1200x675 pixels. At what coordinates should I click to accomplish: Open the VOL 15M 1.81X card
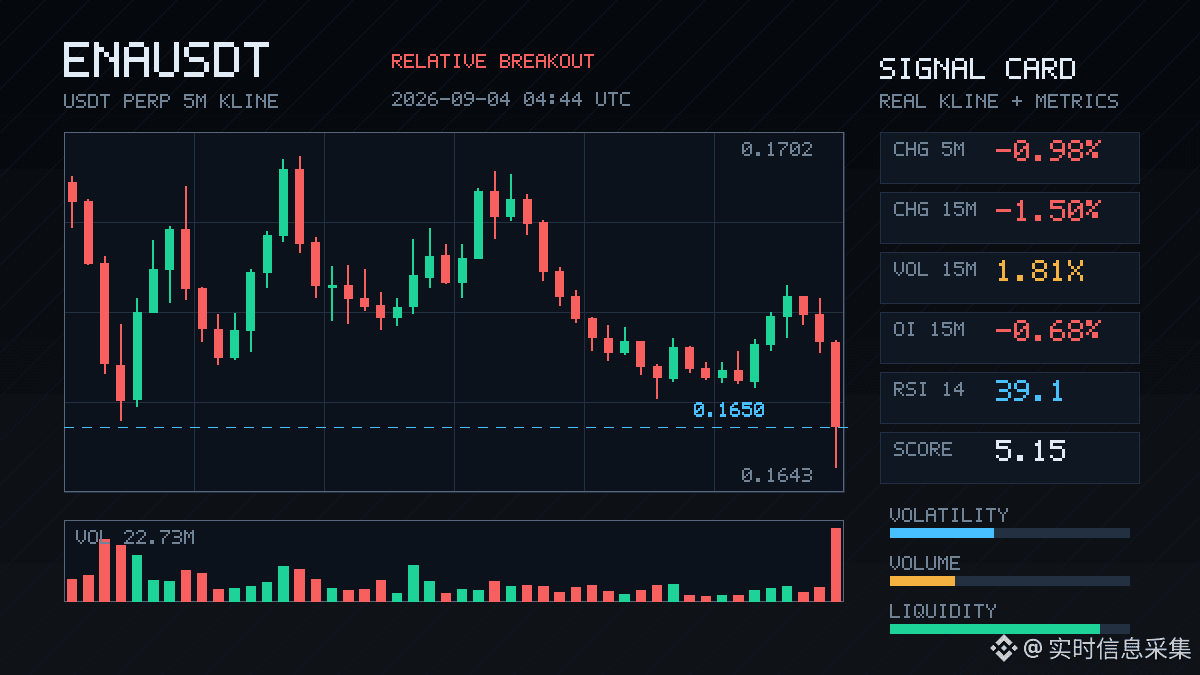point(1009,277)
